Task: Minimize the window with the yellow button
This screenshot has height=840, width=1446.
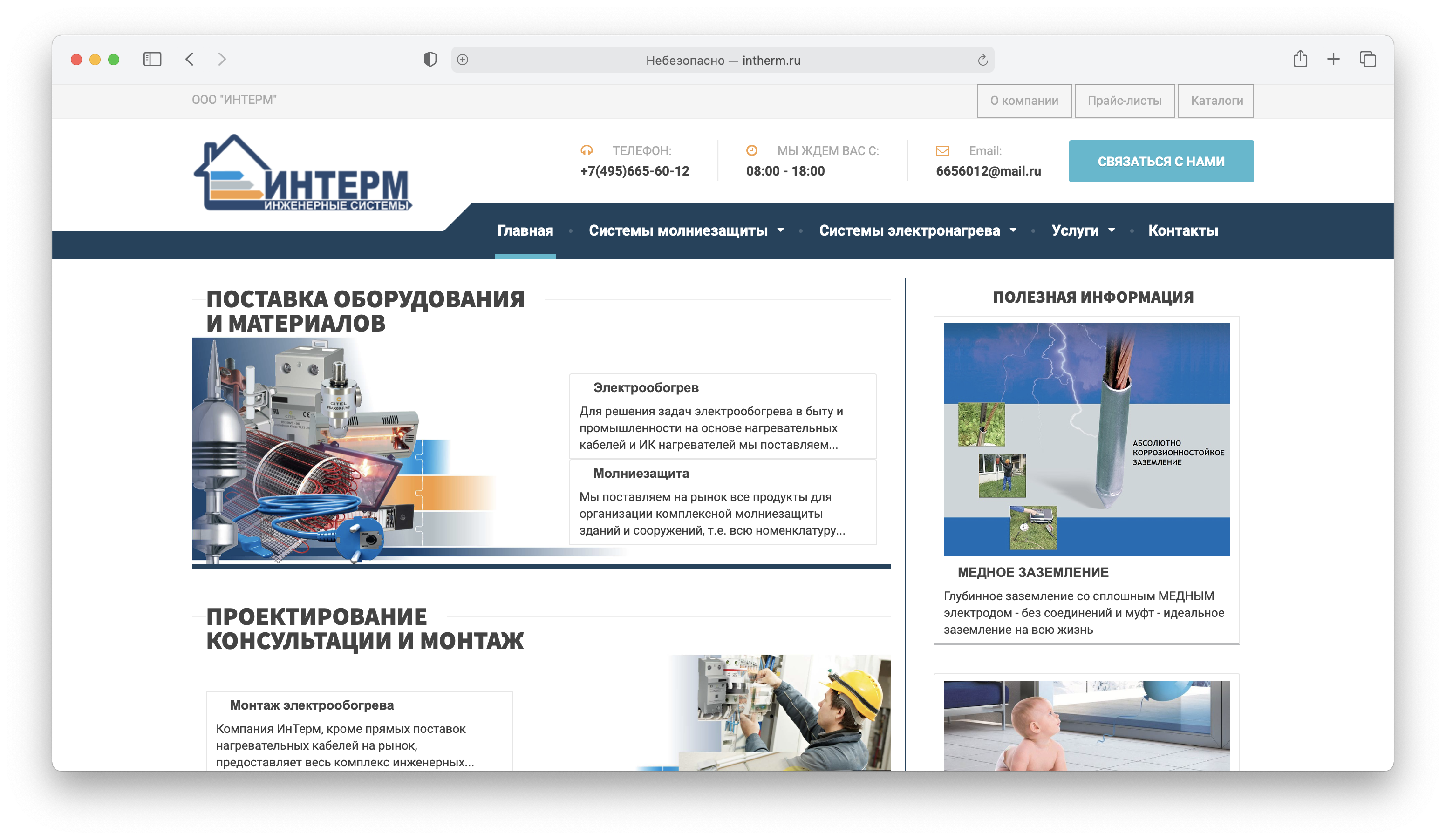Action: point(95,60)
